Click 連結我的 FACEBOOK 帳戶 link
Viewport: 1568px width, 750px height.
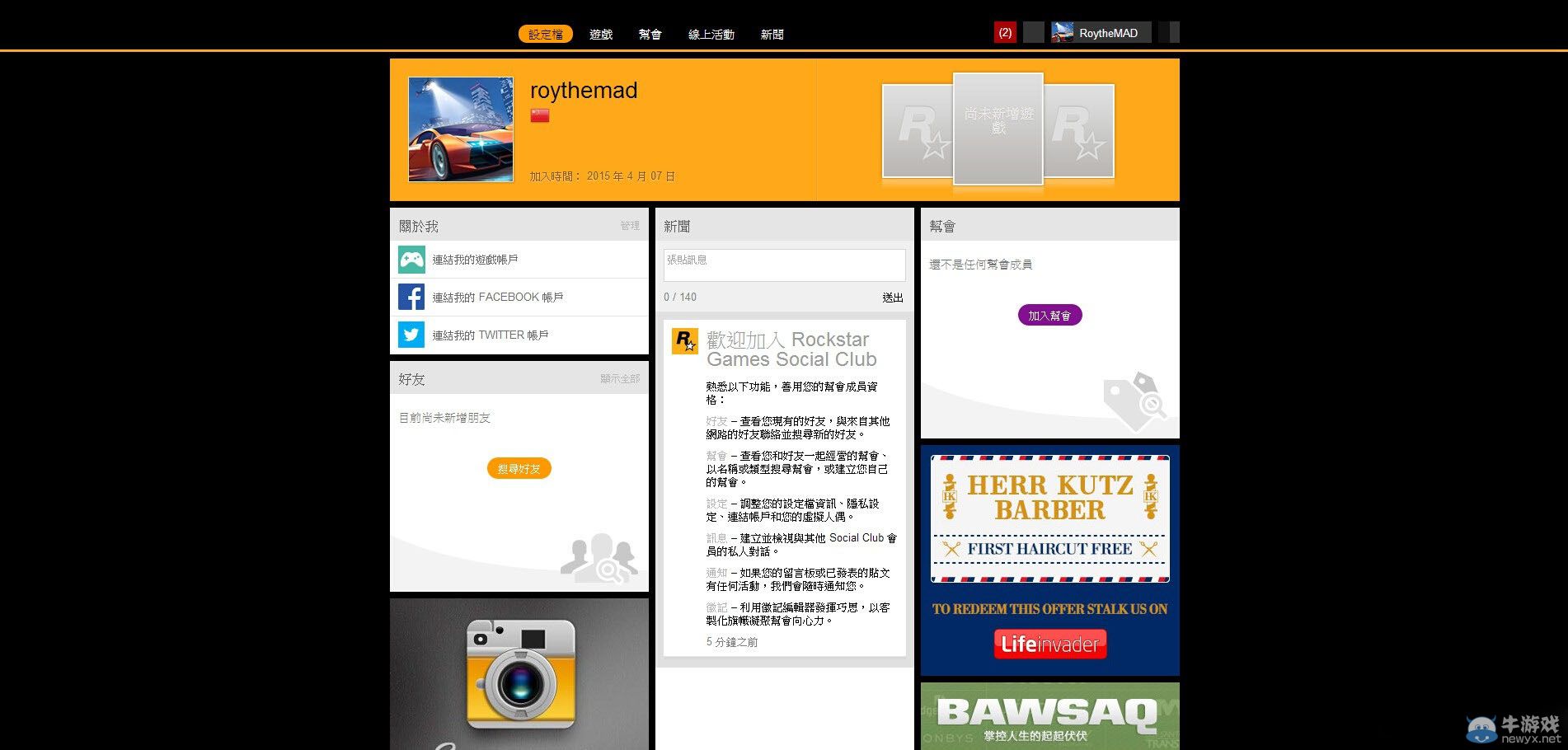click(498, 298)
